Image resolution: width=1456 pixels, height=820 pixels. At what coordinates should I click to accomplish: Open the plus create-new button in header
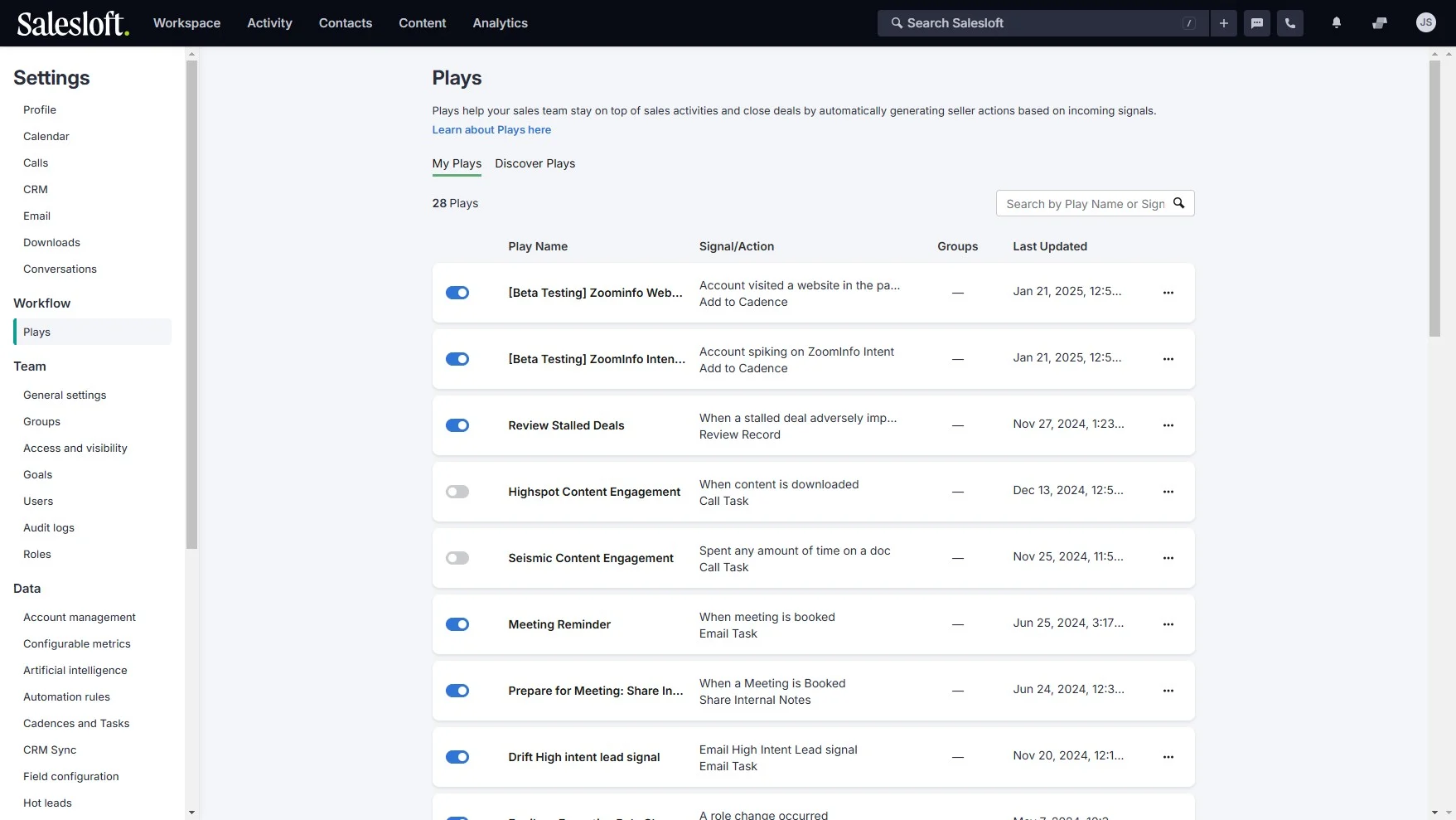coord(1224,23)
